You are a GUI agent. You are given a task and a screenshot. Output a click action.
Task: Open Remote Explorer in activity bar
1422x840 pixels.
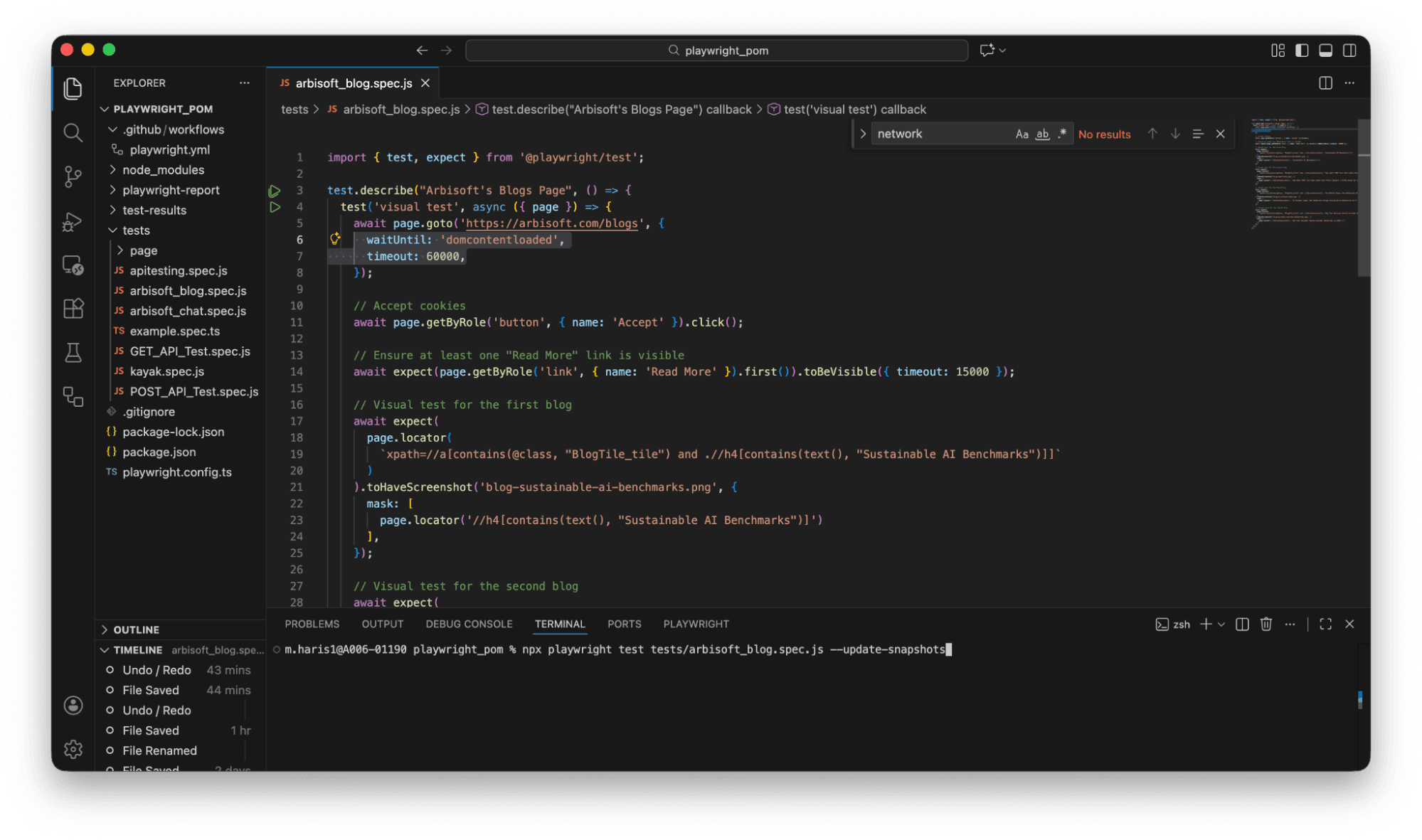(x=73, y=265)
